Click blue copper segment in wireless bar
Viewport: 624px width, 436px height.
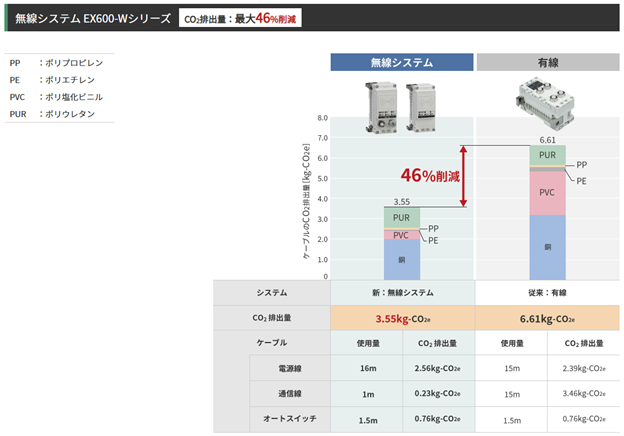tap(401, 259)
